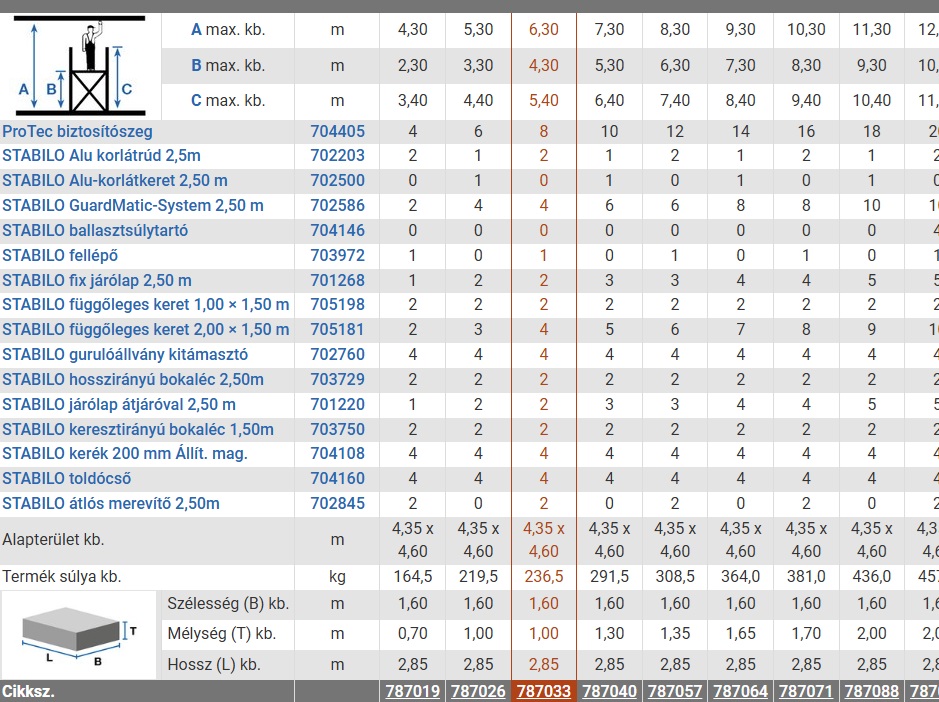
Task: Select product variant 787026
Action: click(478, 691)
